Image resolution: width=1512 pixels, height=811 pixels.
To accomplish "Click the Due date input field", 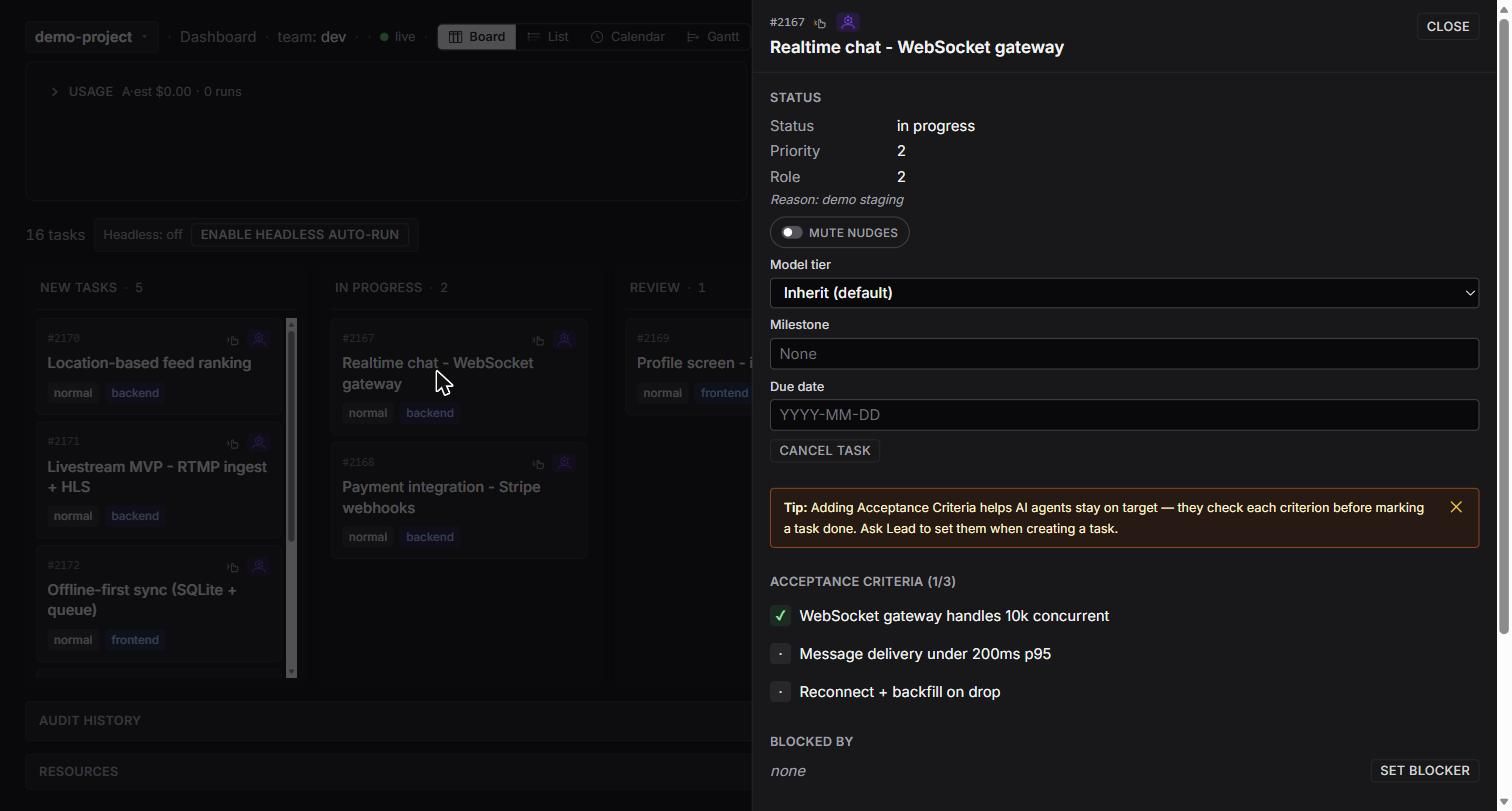I will click(1124, 415).
